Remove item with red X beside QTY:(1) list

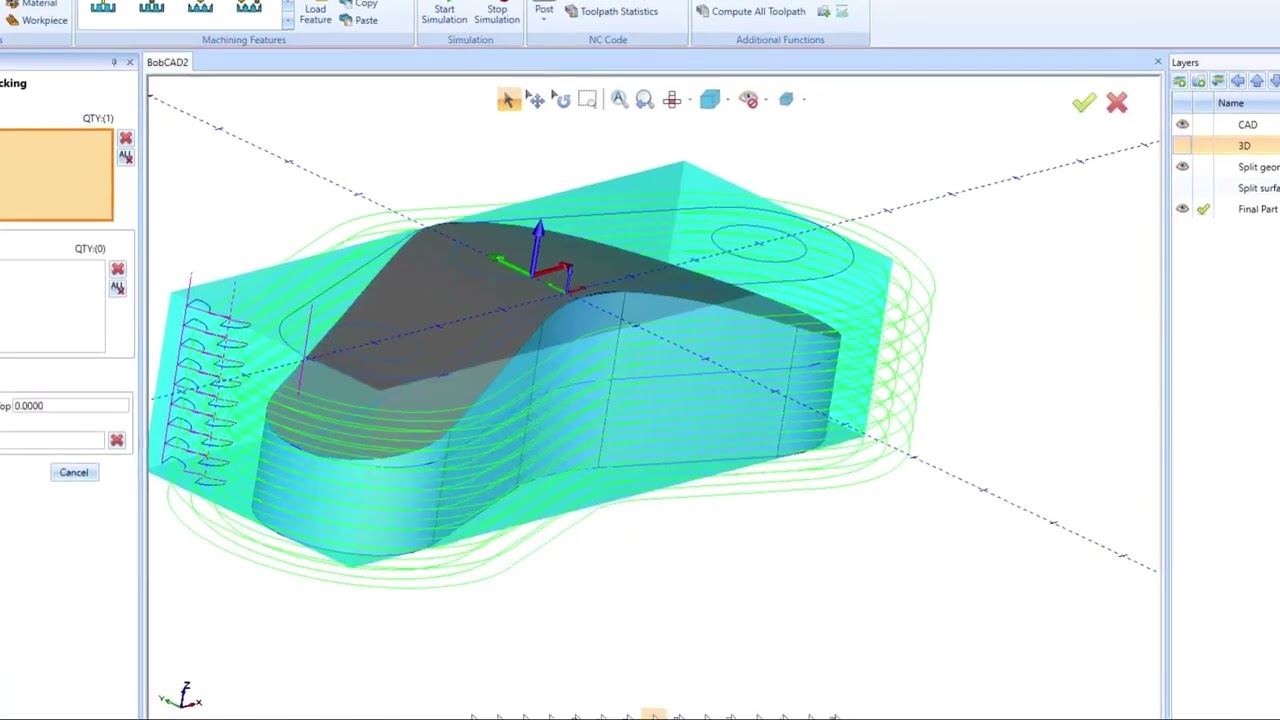click(125, 138)
